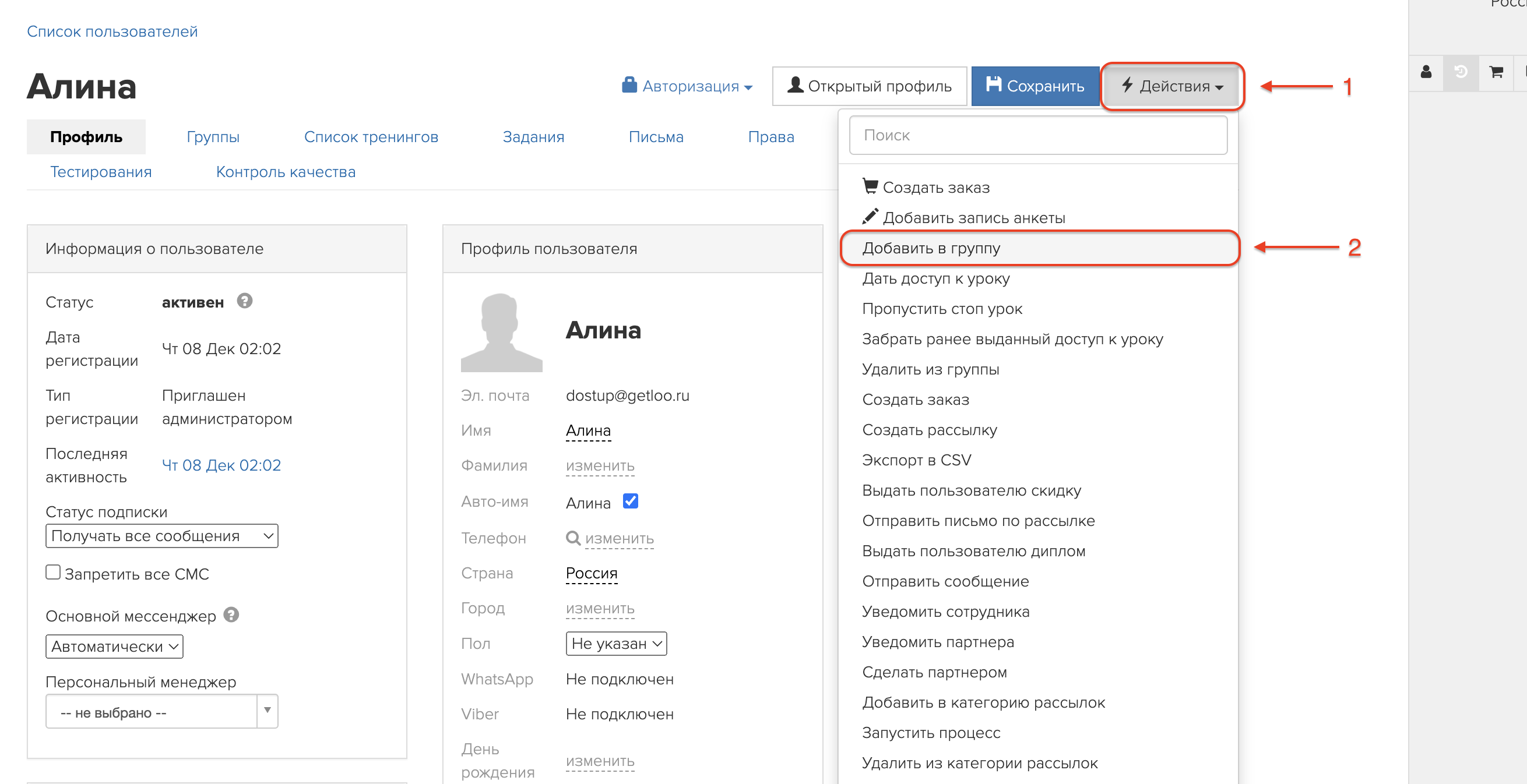
Task: Click the help icon next to status
Action: [x=245, y=301]
